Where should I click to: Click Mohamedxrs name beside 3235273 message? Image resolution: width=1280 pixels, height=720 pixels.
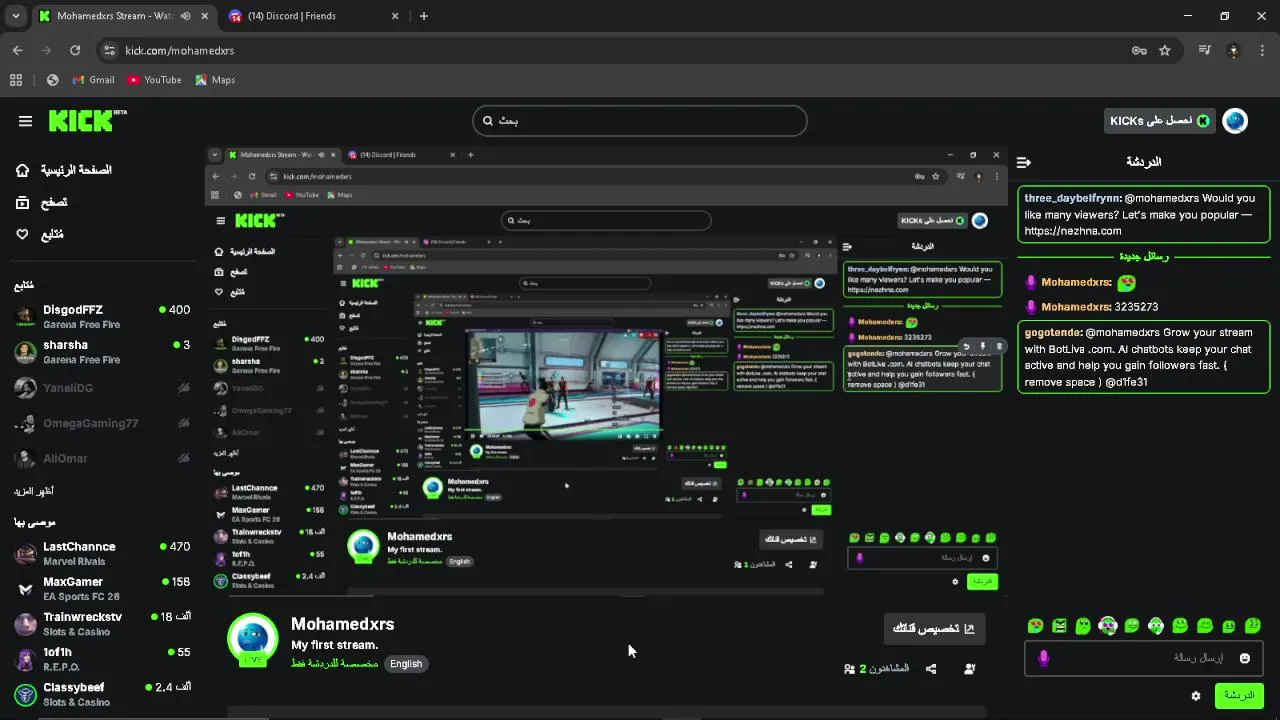point(1076,307)
